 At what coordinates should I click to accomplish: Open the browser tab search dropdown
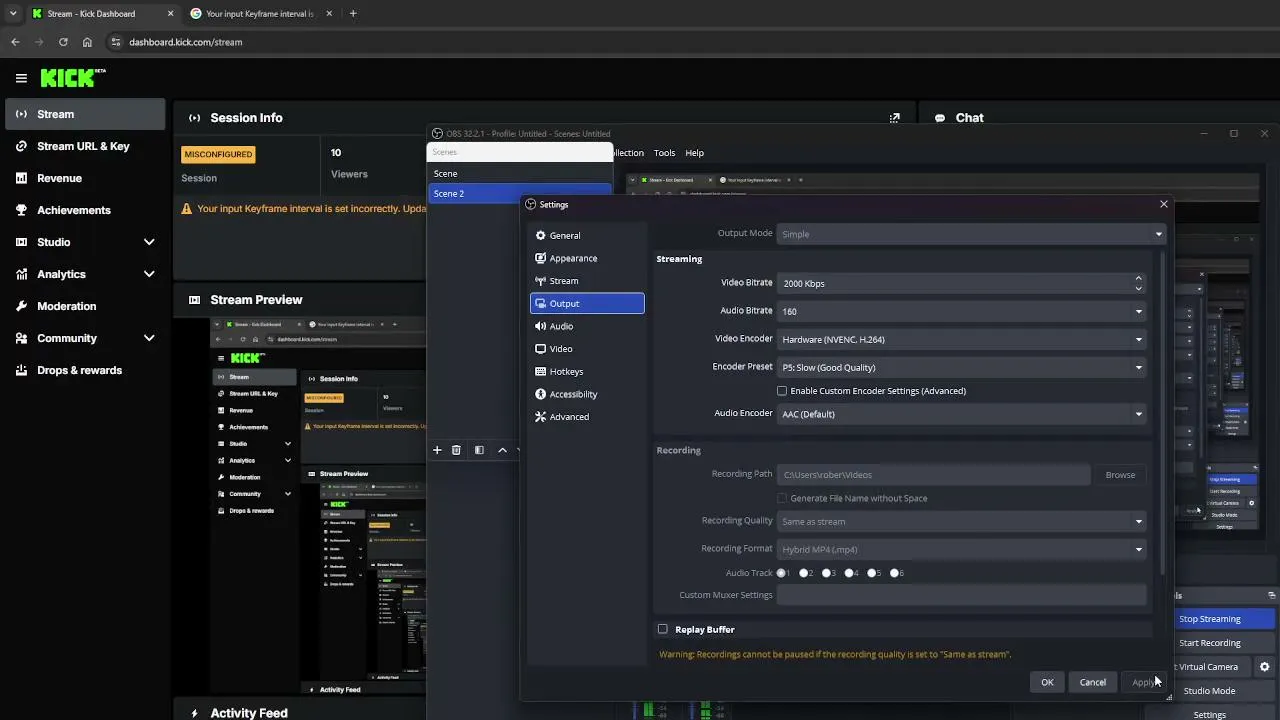13,14
